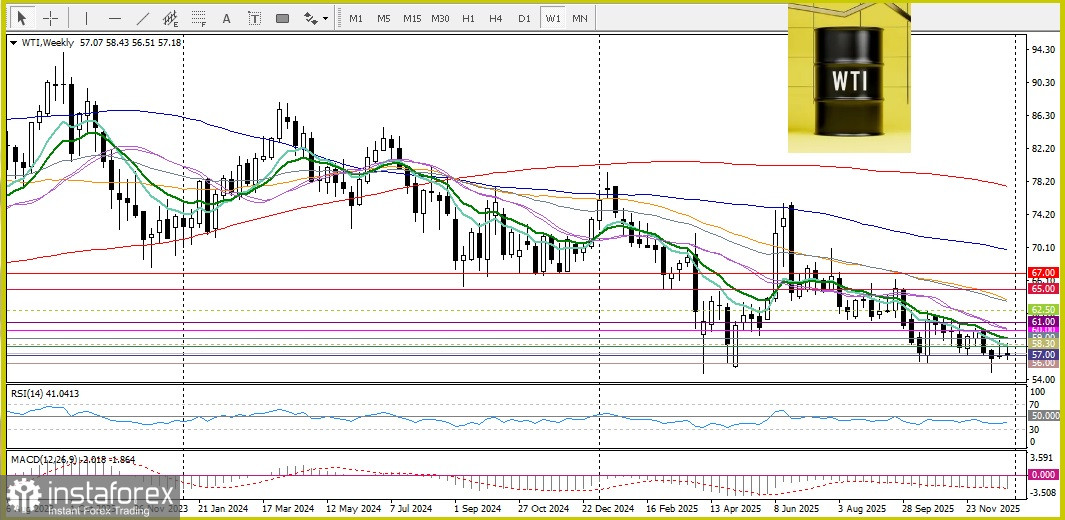Click the rectangle shape tool

282,18
